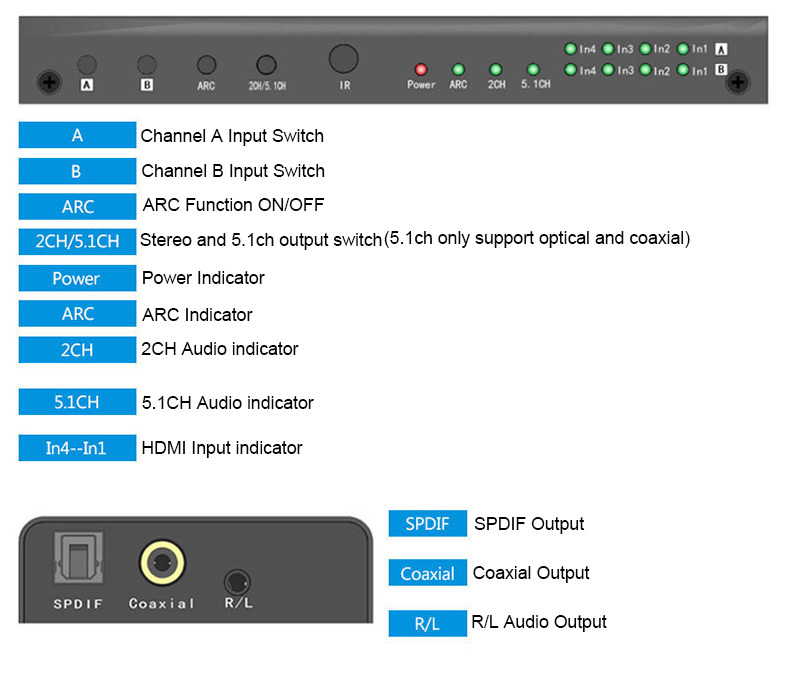Click the blue Power legend label
800x675 pixels.
[x=77, y=278]
